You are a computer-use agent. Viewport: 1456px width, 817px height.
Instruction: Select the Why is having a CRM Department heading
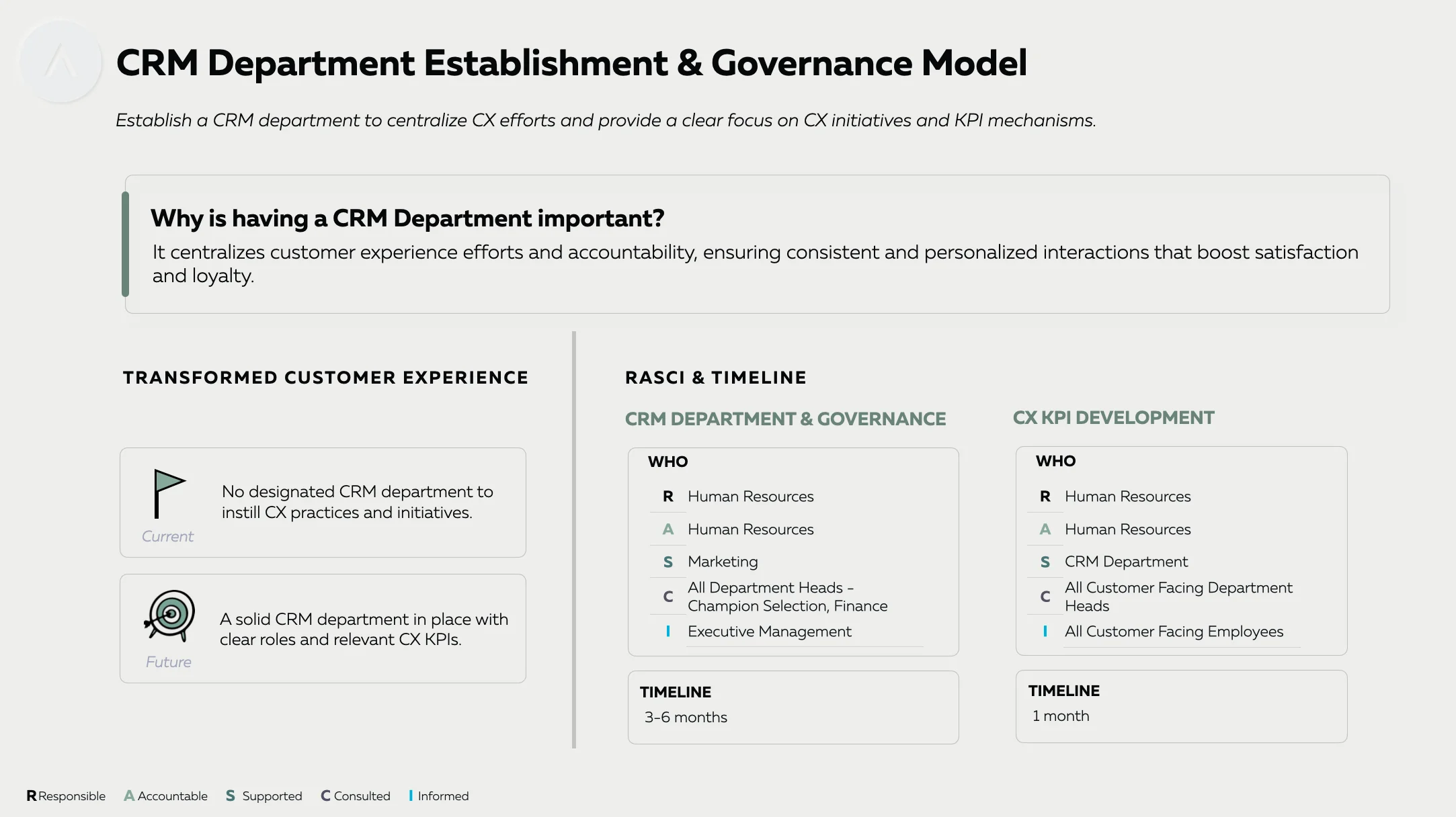[x=407, y=218]
